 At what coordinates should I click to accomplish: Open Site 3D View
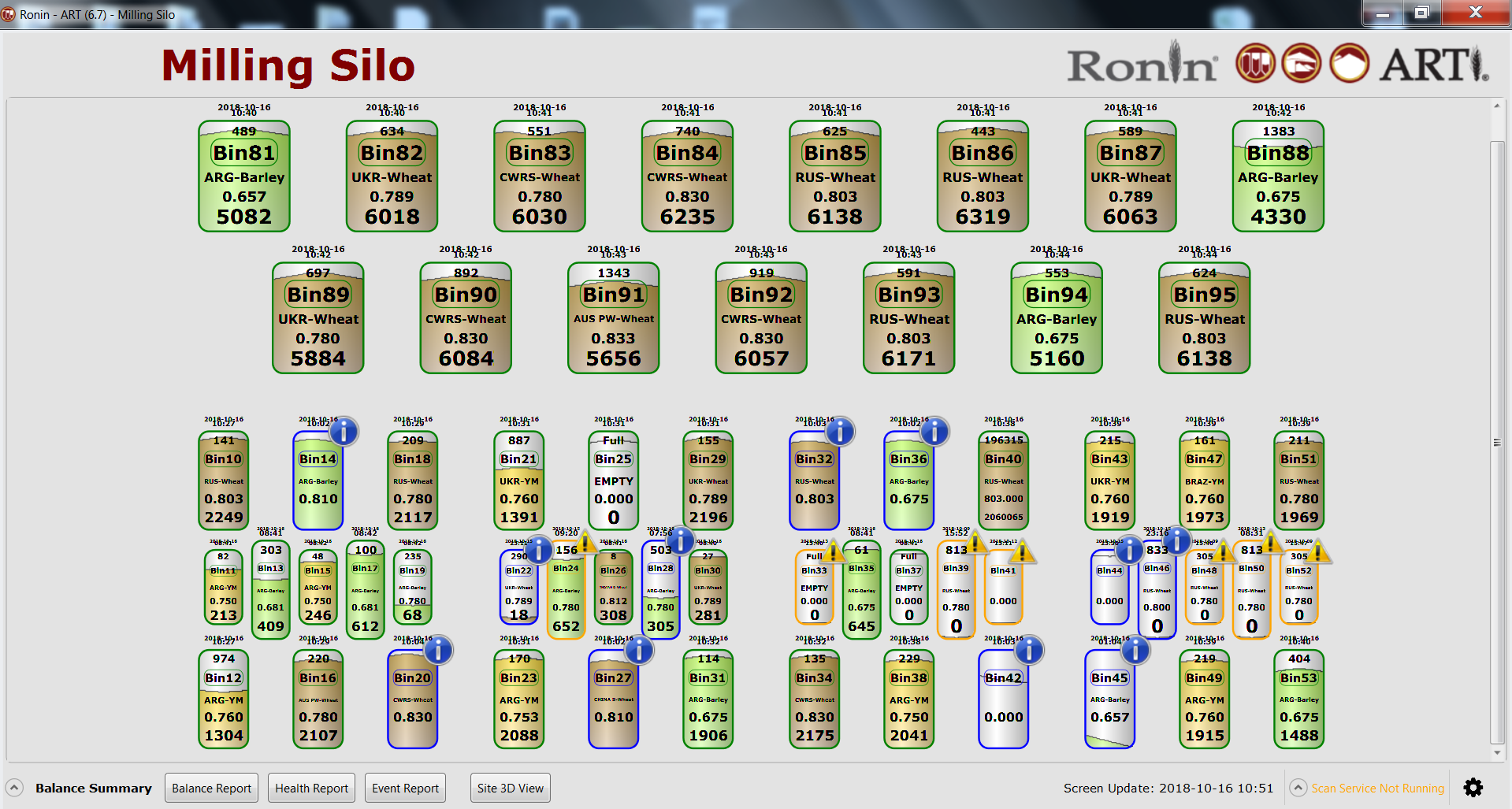click(510, 788)
